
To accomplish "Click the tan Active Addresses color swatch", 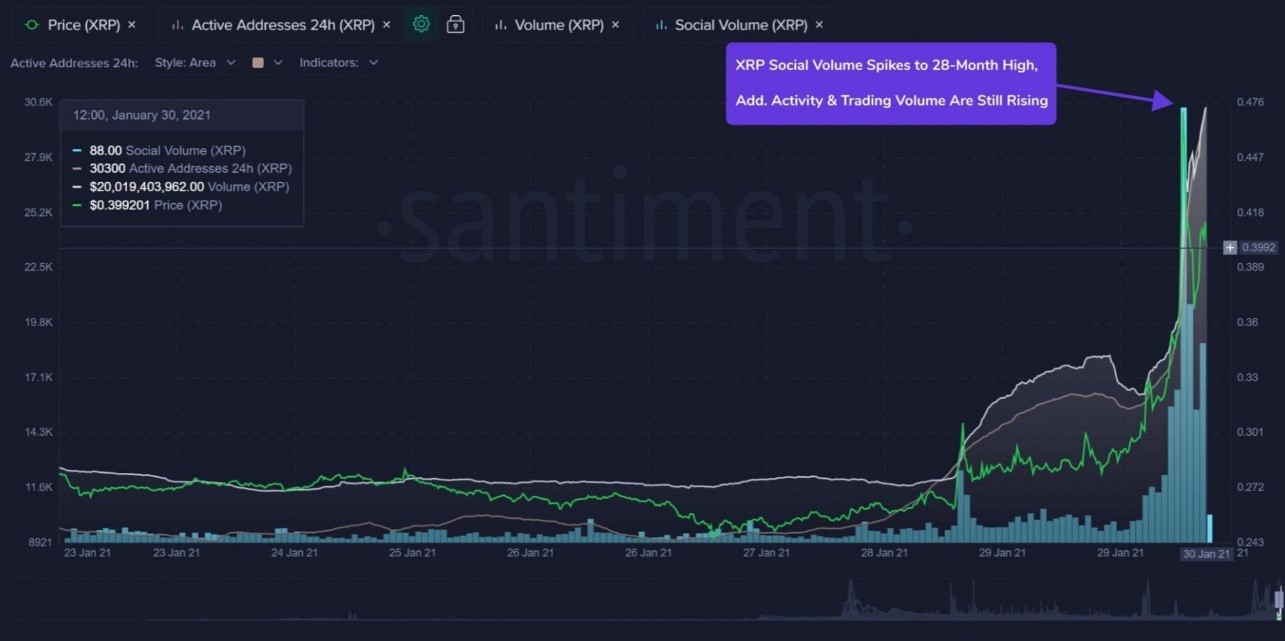I will pos(258,62).
